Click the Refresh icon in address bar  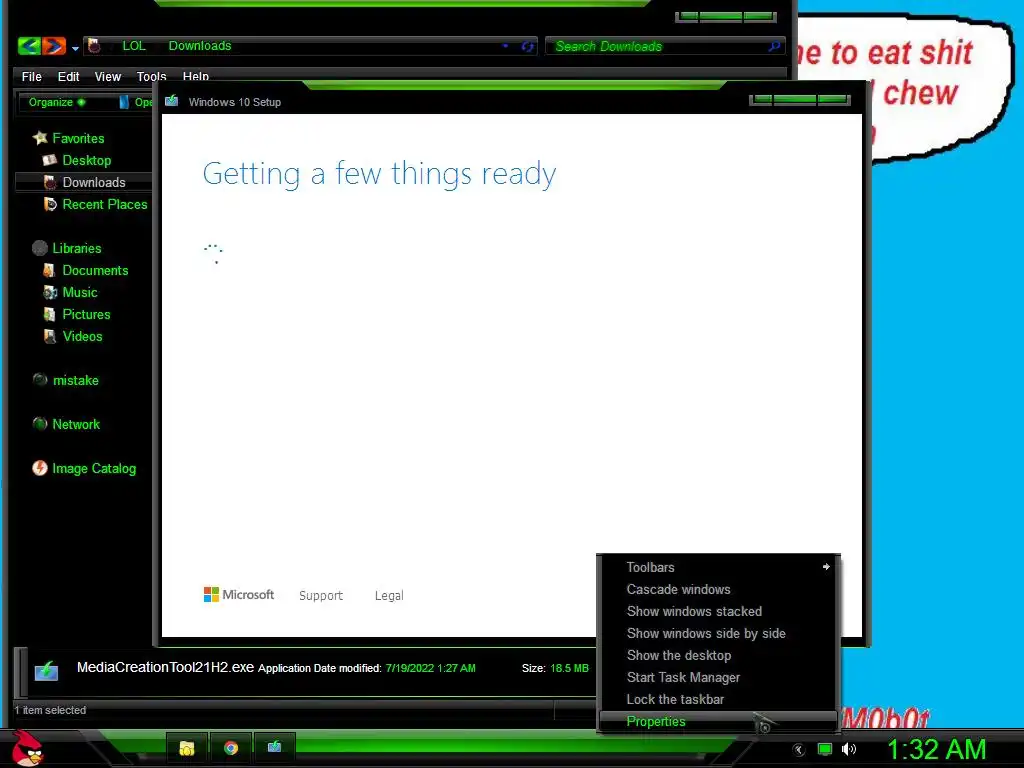(x=528, y=46)
